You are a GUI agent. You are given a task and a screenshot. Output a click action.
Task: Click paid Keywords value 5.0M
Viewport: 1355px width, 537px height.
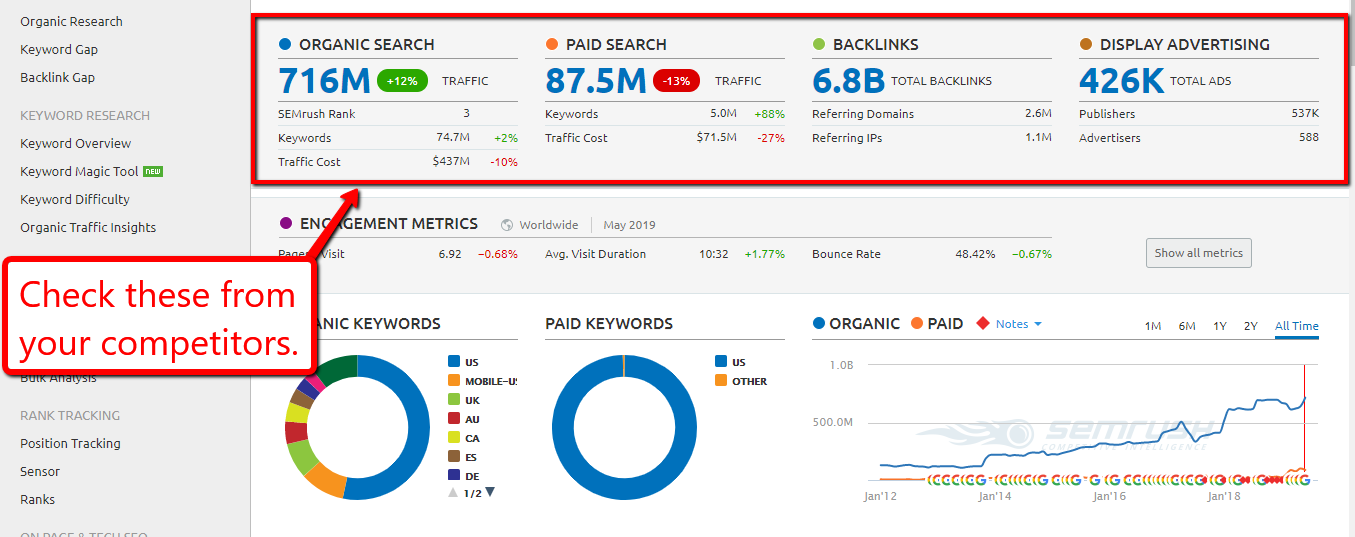[x=724, y=114]
